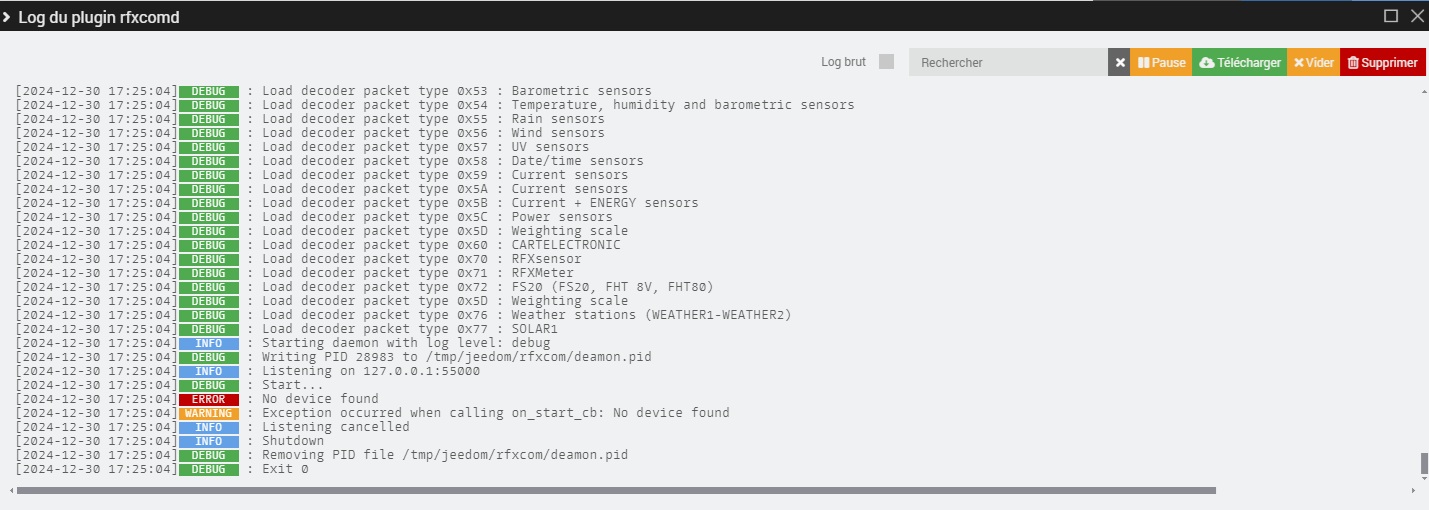Click the vertical scrollbar thumb
1429x510 pixels.
tap(1424, 464)
